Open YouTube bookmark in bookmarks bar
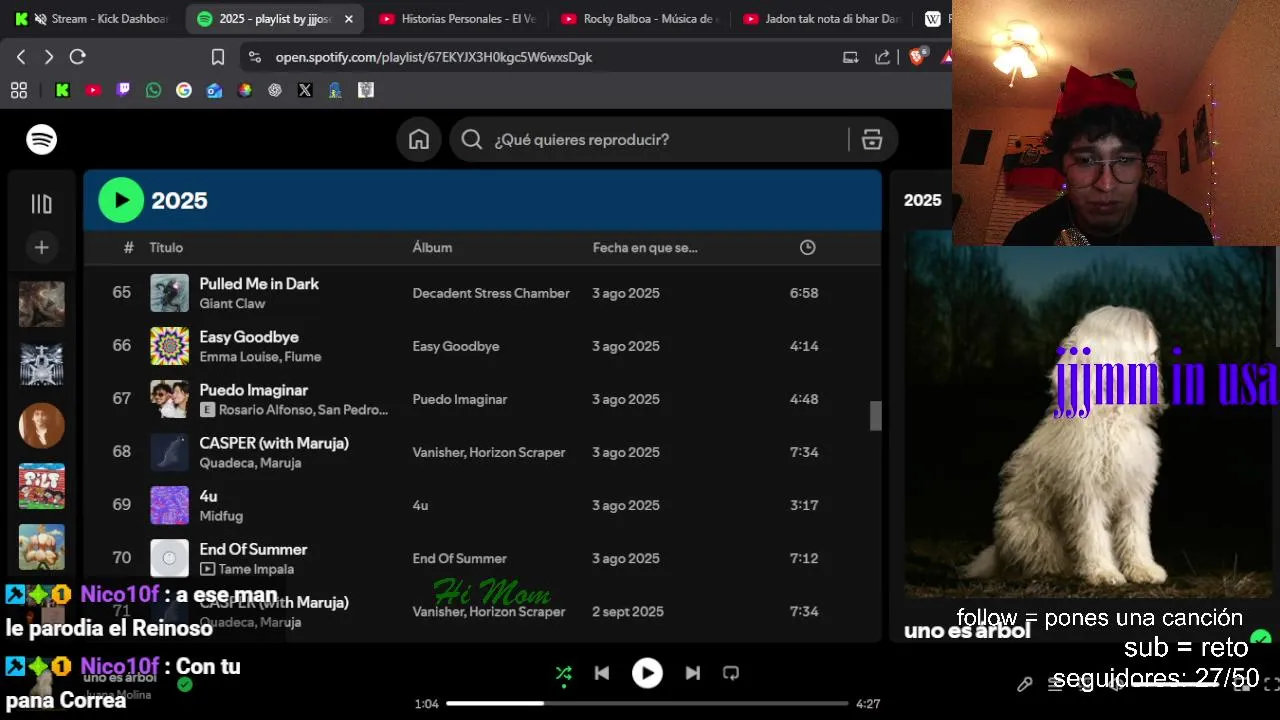The width and height of the screenshot is (1280, 720). click(x=93, y=90)
